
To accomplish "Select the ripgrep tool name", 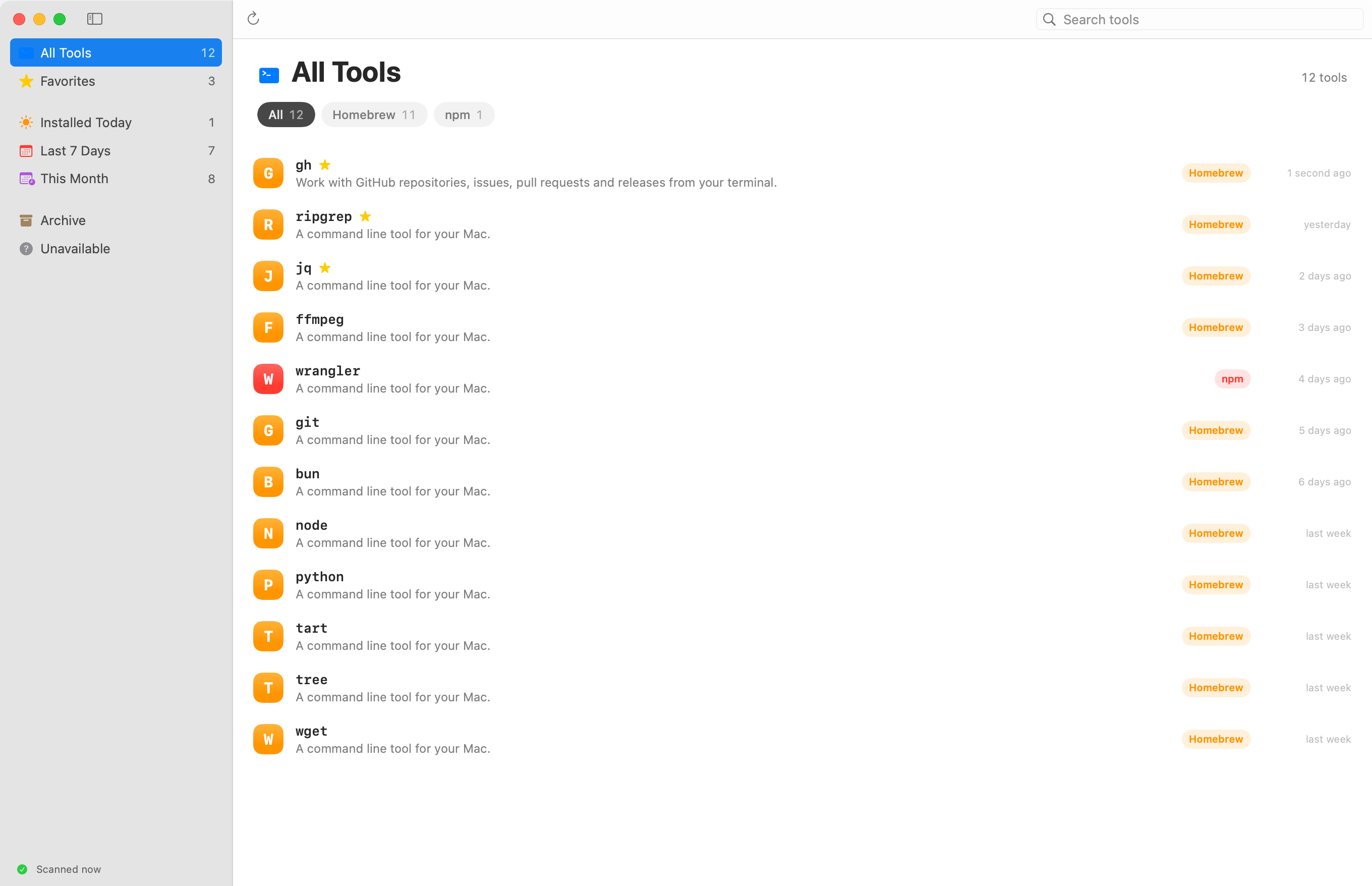I will point(324,216).
